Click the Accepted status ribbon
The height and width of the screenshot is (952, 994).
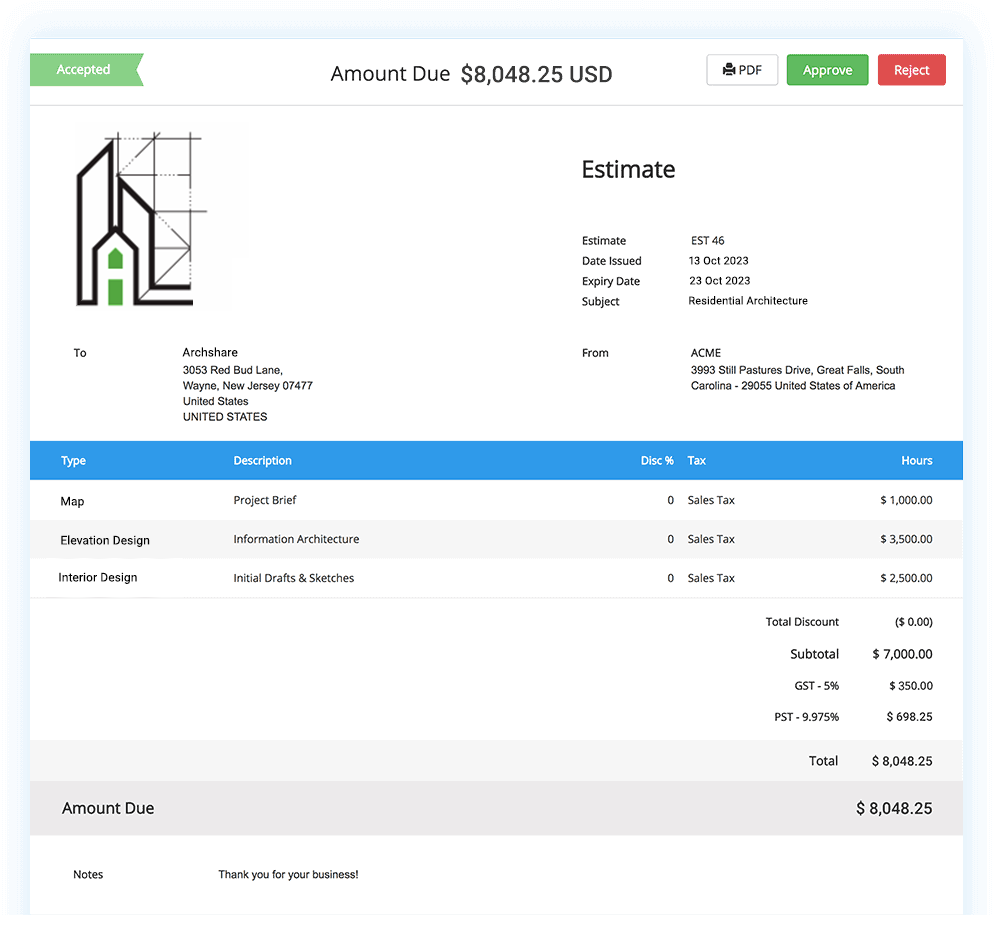[85, 70]
